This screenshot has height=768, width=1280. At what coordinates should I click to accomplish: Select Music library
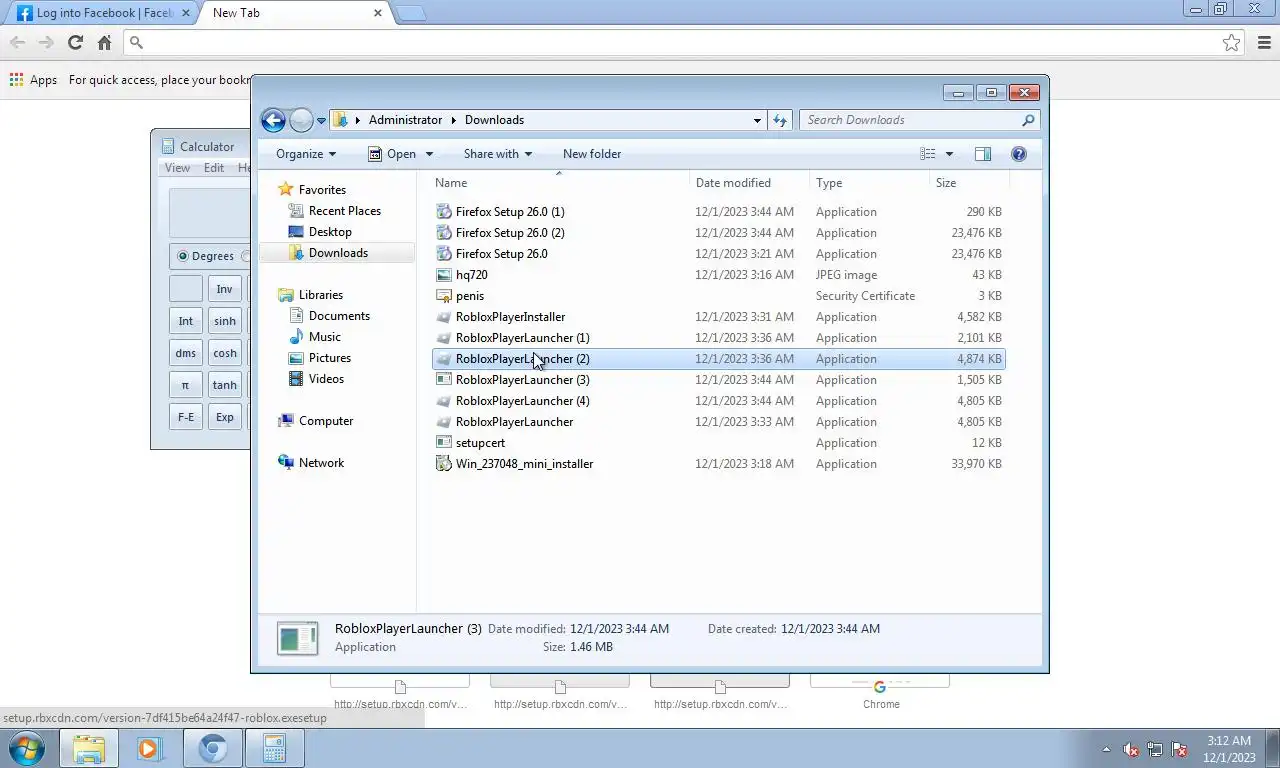click(x=324, y=337)
